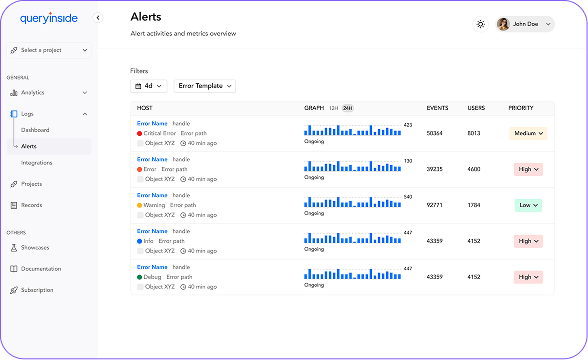This screenshot has height=360, width=588.
Task: Click yellow Warning status dot
Action: [140, 205]
